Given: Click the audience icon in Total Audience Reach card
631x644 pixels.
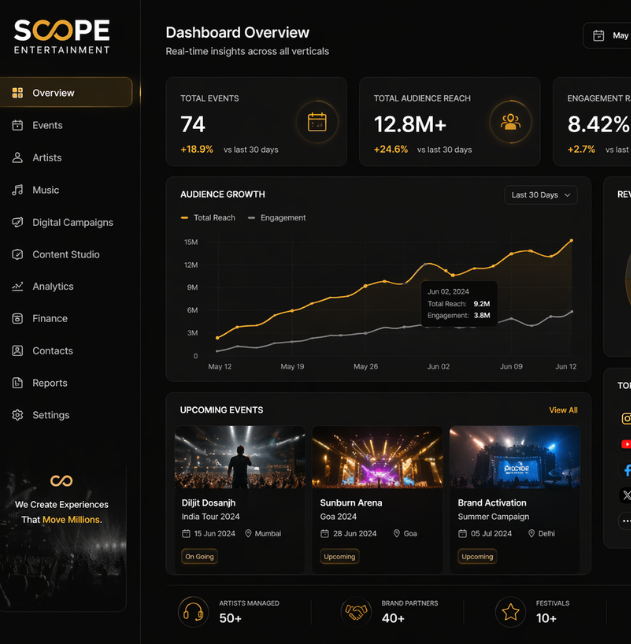Looking at the screenshot, I should (x=511, y=122).
